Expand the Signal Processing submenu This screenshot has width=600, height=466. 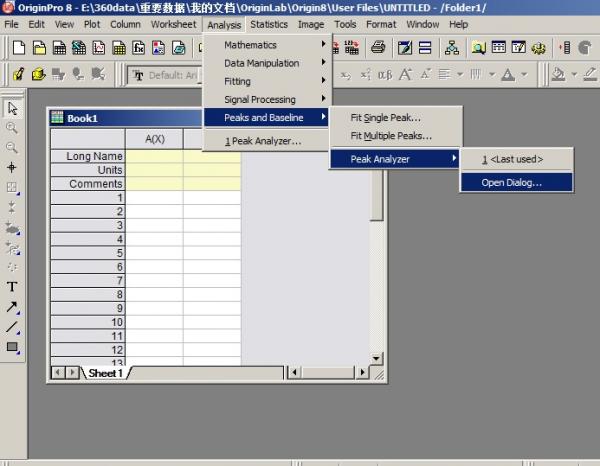tap(267, 99)
